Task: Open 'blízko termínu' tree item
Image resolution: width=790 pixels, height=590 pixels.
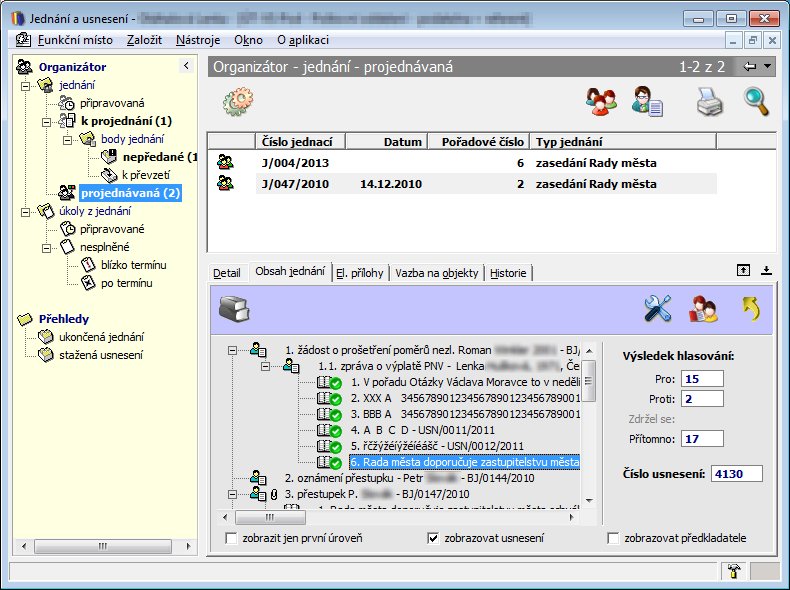Action: pyautogui.click(x=134, y=265)
